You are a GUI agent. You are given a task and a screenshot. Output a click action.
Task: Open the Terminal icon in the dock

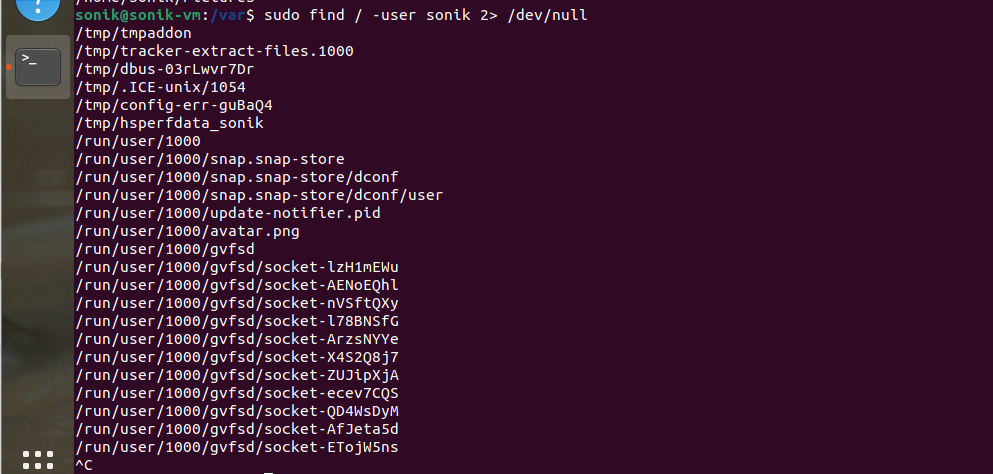pyautogui.click(x=38, y=66)
